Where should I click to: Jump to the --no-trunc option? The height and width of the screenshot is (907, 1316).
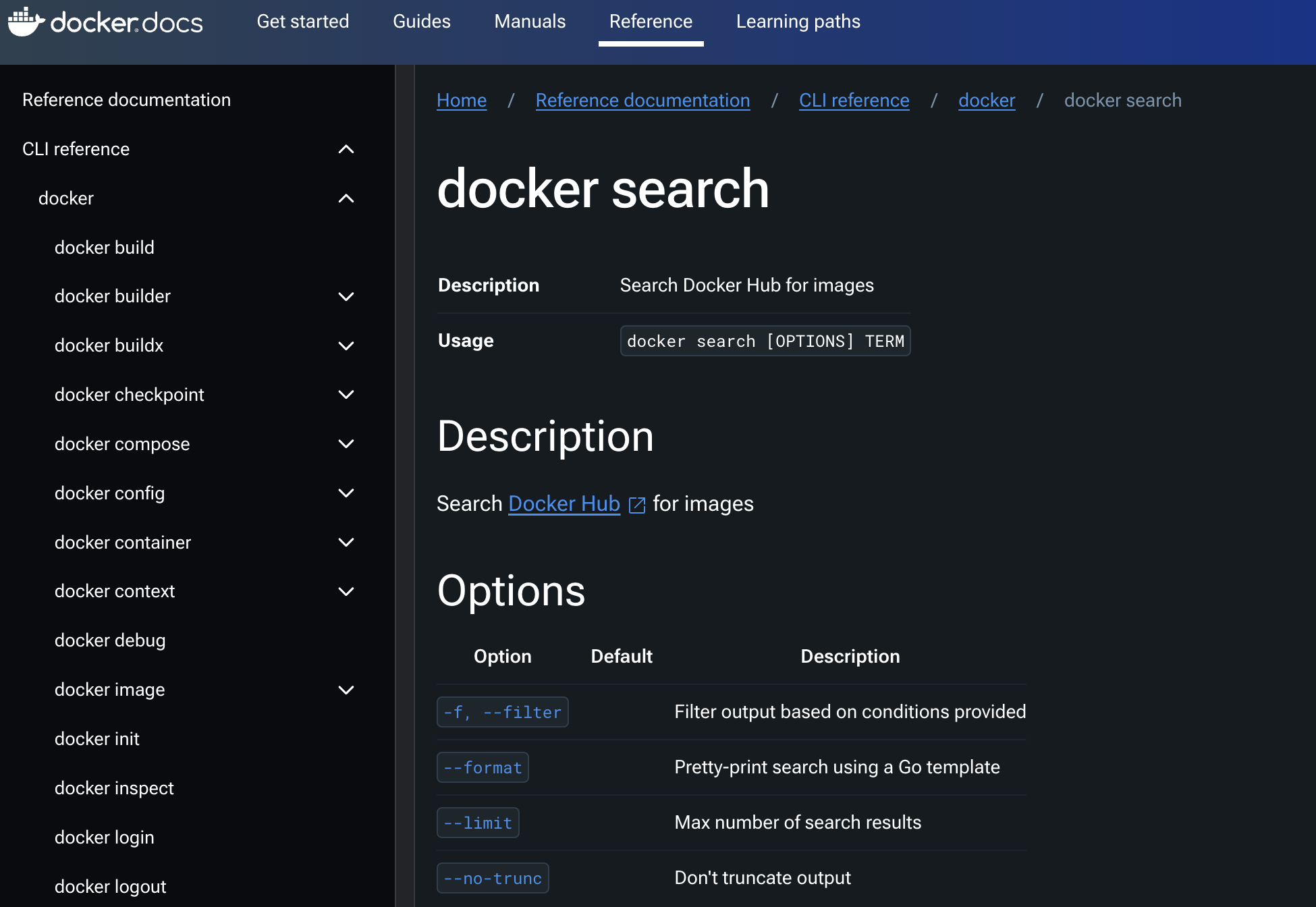point(493,878)
